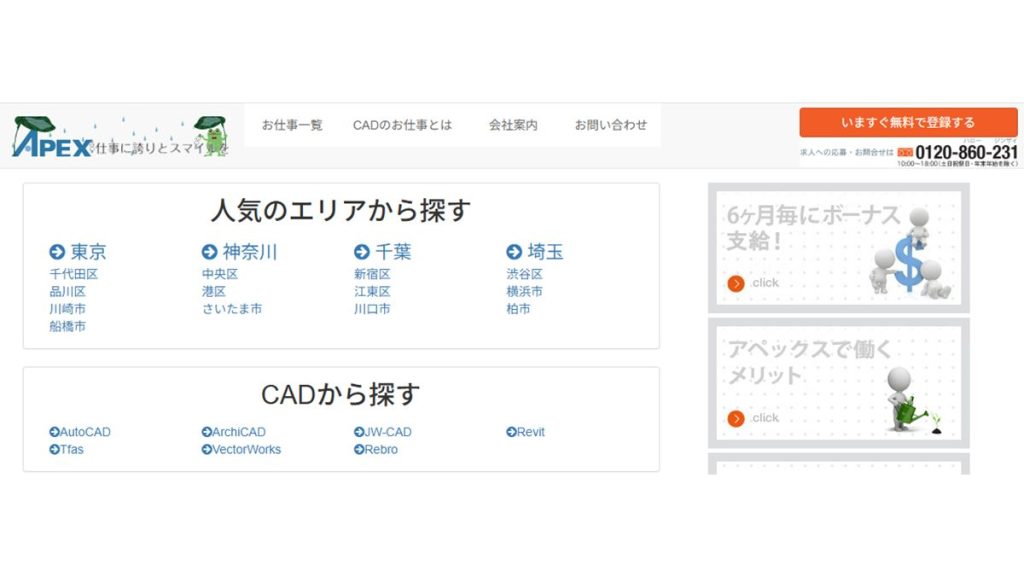Open 千代田区 link
This screenshot has width=1024, height=577.
(74, 274)
